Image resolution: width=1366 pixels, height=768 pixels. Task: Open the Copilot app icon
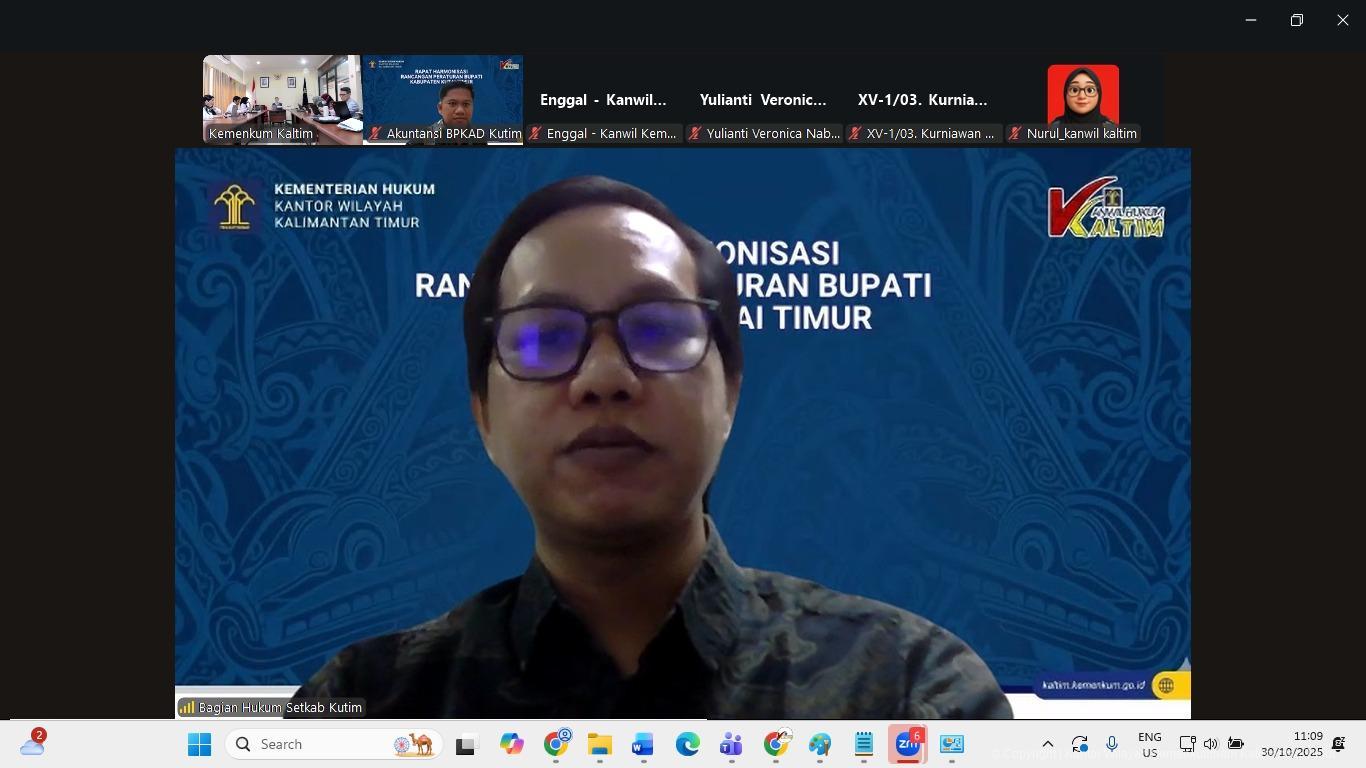[512, 745]
